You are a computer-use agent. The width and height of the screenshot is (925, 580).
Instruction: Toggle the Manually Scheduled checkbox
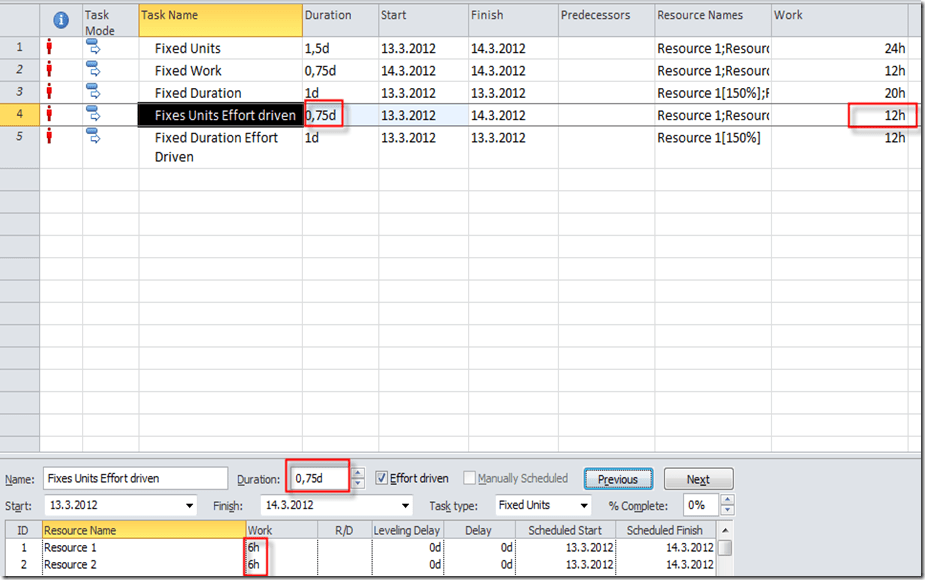(x=469, y=479)
